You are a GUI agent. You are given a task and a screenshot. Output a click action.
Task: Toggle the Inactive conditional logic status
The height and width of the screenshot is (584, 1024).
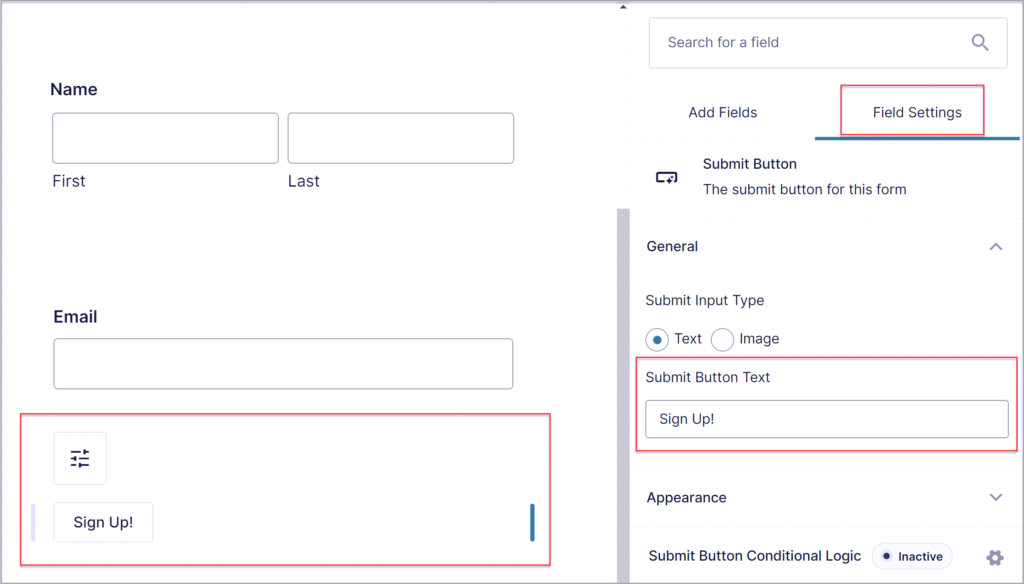click(911, 556)
